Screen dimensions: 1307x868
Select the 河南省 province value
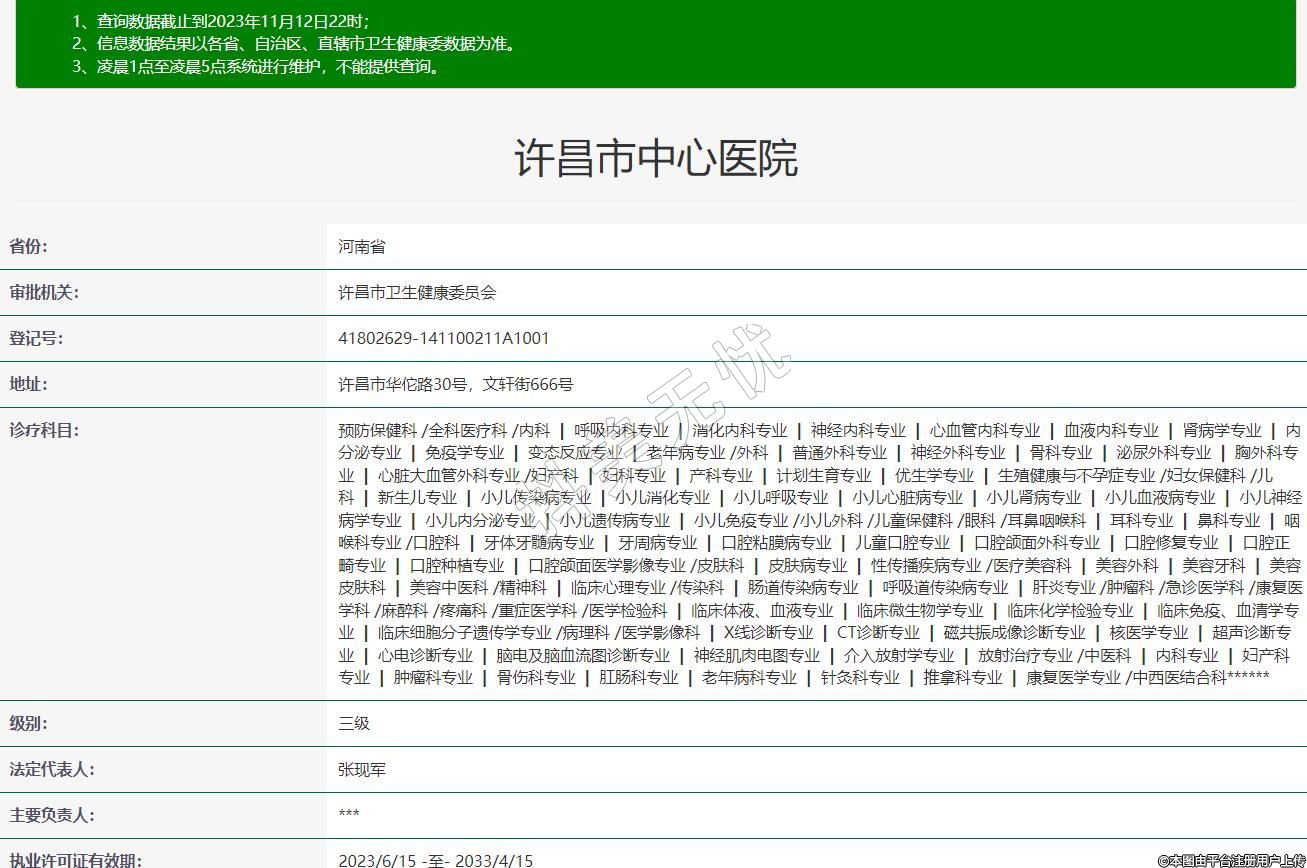pos(361,246)
